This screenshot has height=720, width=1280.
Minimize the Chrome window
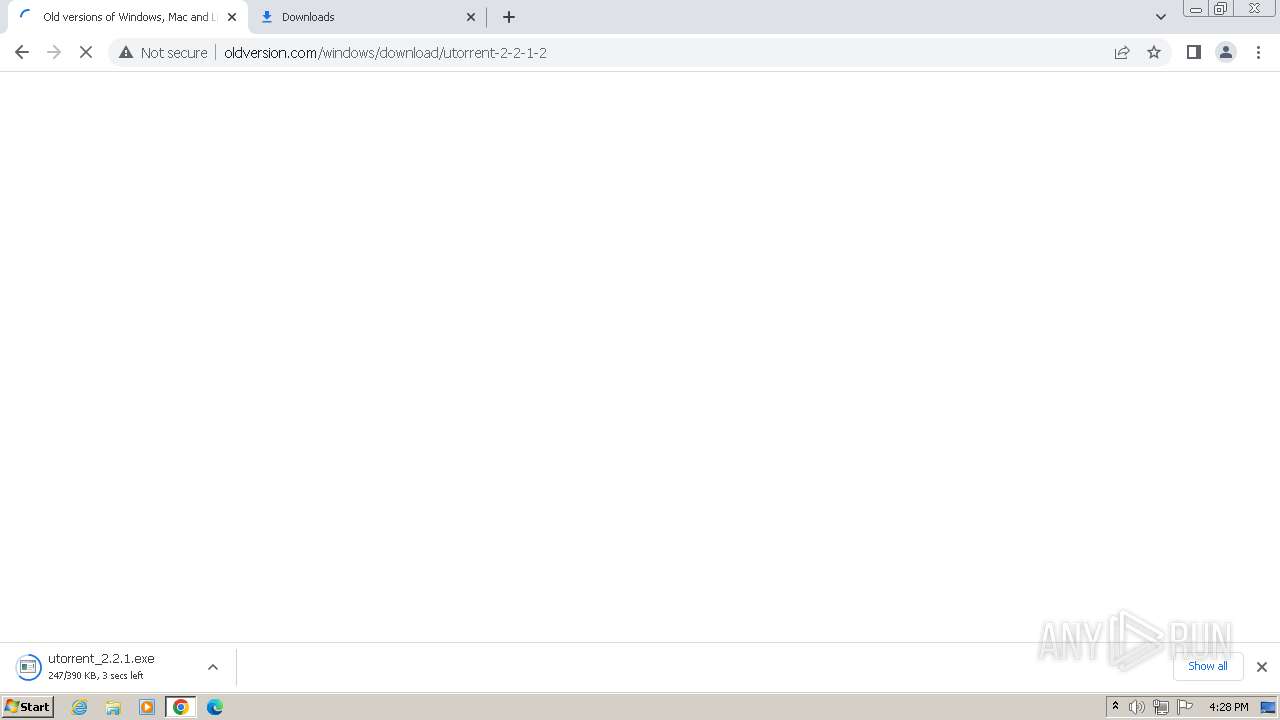pos(1195,9)
